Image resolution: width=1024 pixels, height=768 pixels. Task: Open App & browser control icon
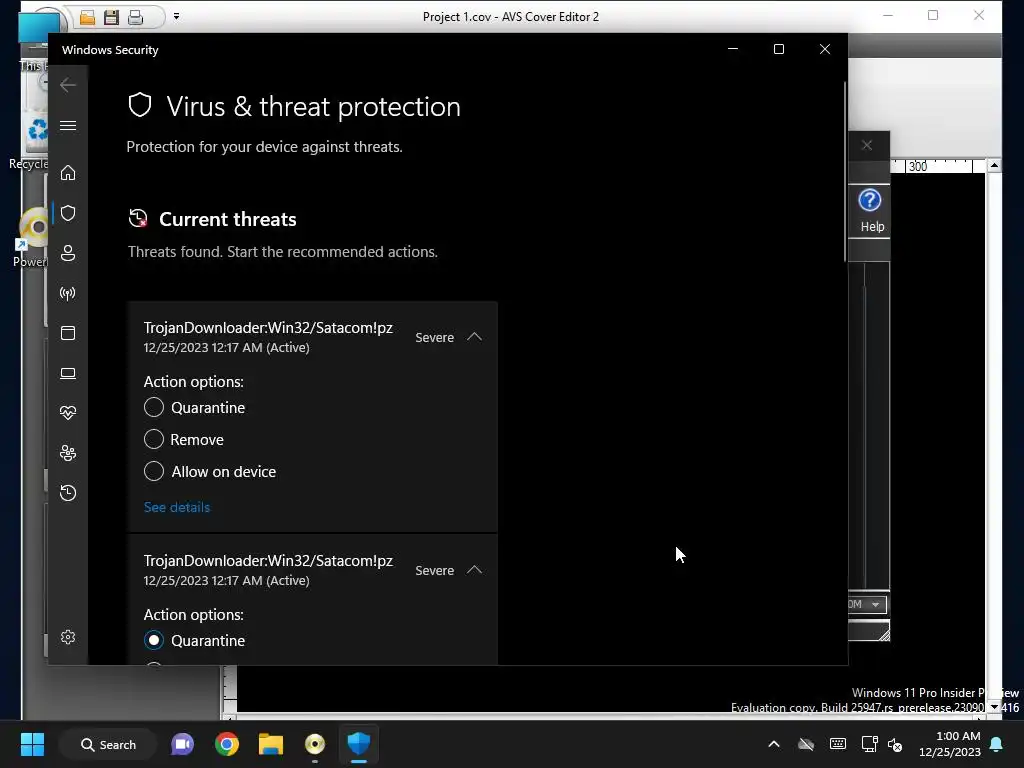click(68, 333)
